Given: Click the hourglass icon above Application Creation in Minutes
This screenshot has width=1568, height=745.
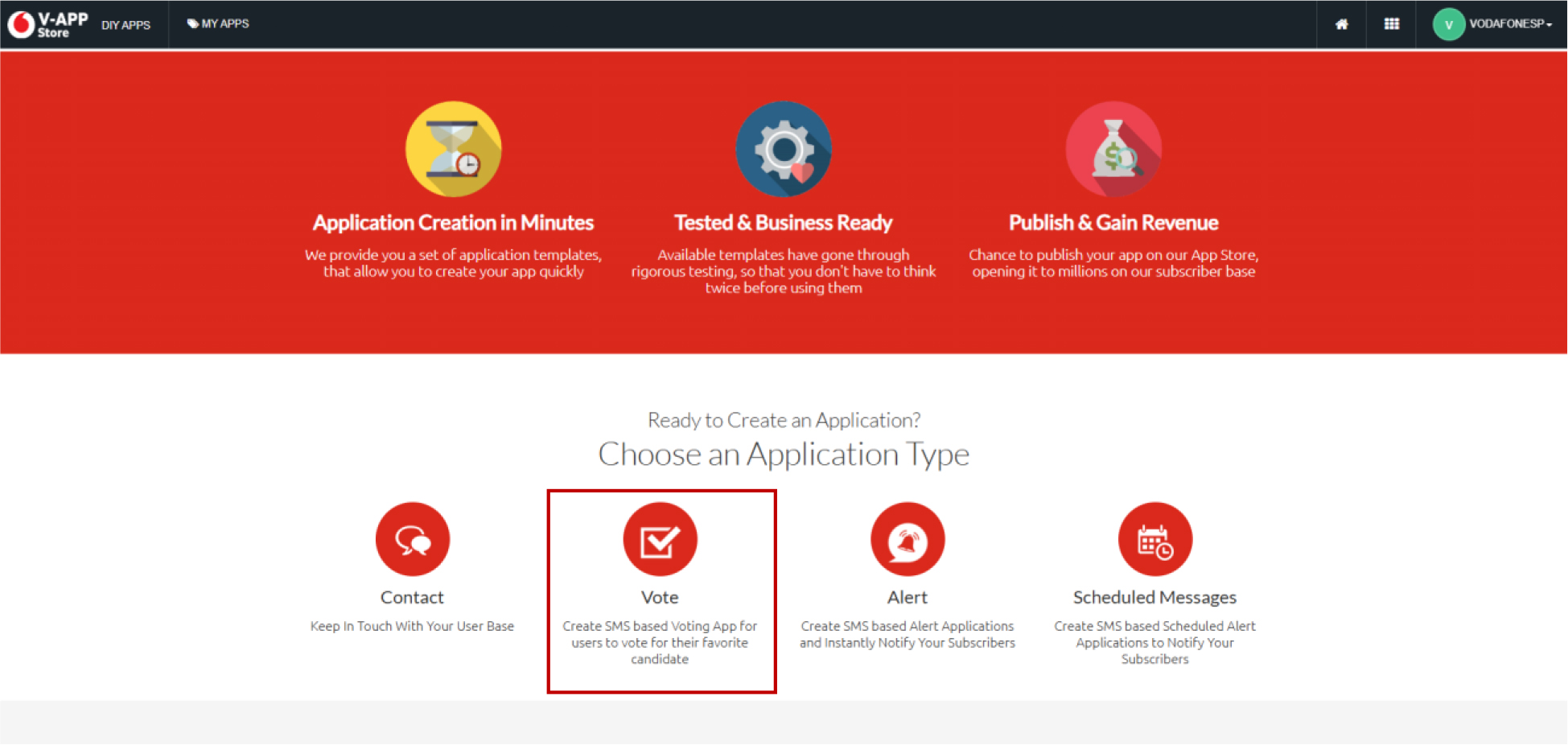Looking at the screenshot, I should 453,149.
